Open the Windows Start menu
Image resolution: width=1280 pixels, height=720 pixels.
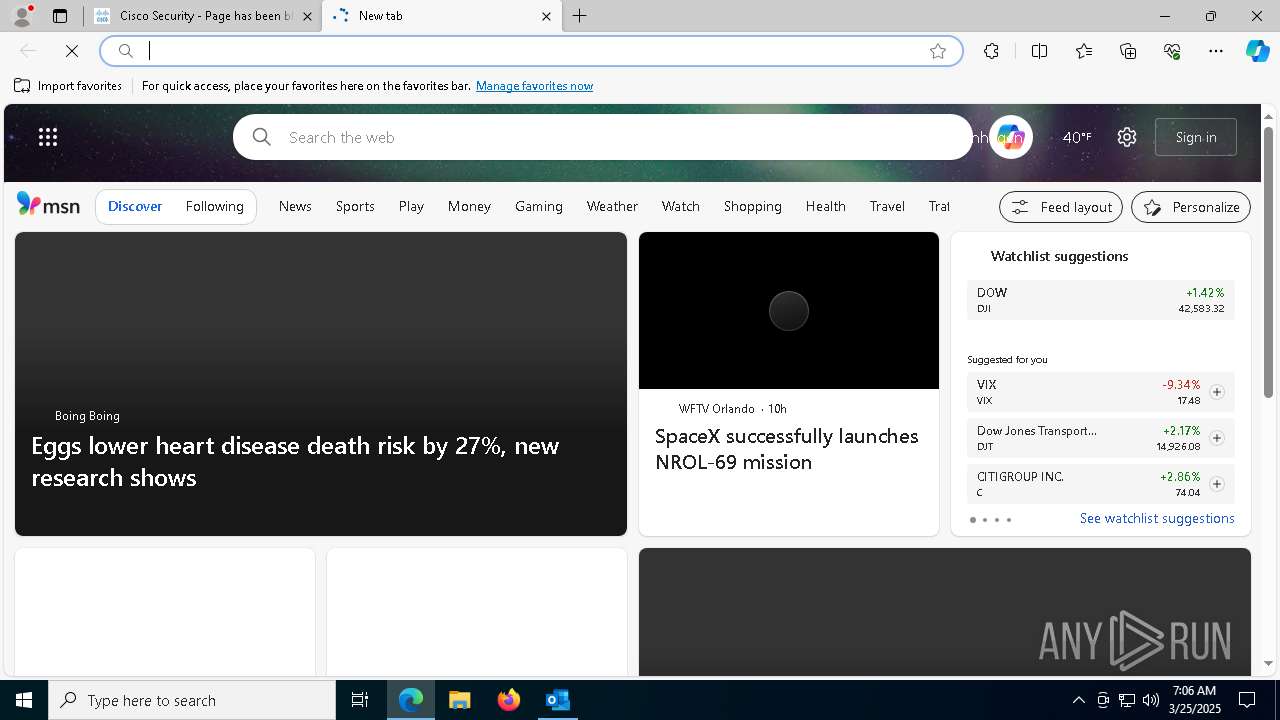[24, 700]
